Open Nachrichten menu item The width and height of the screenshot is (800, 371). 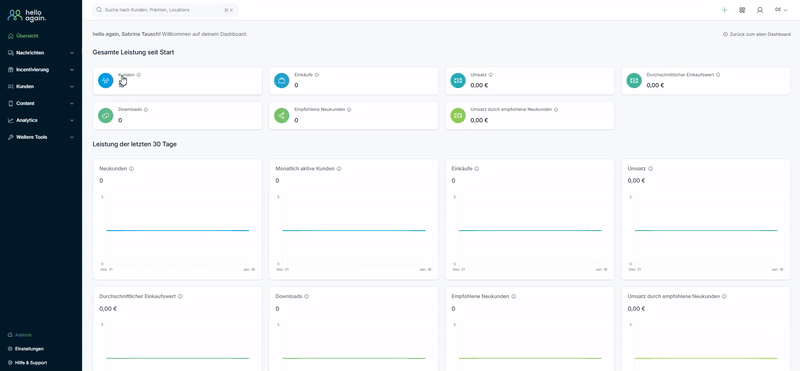[x=30, y=53]
